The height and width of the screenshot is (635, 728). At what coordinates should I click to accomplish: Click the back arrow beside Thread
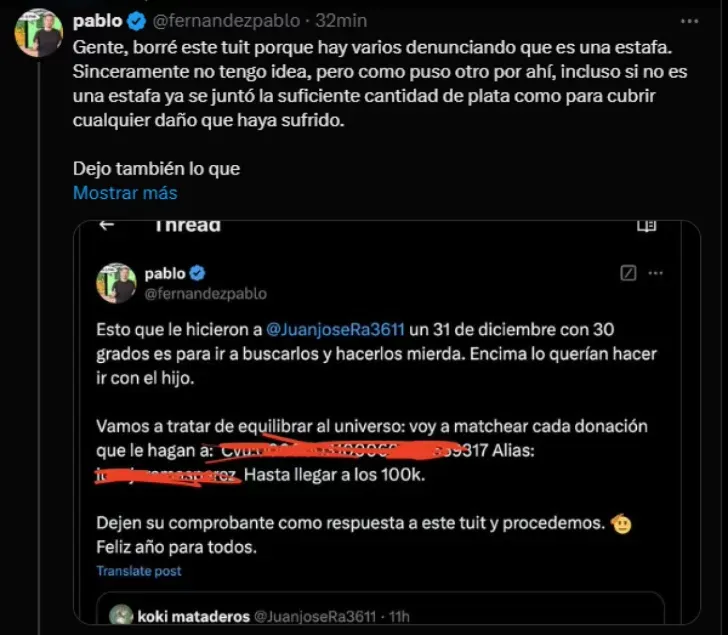point(107,226)
